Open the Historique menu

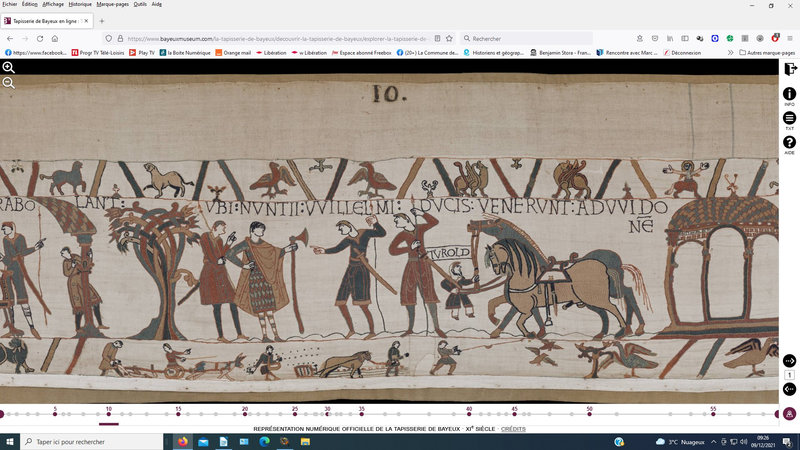pos(80,4)
